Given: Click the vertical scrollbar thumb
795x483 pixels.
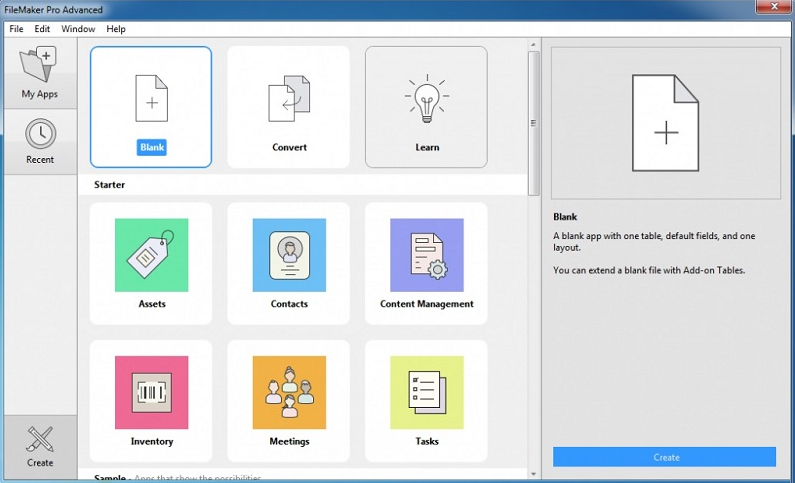Looking at the screenshot, I should tap(533, 123).
